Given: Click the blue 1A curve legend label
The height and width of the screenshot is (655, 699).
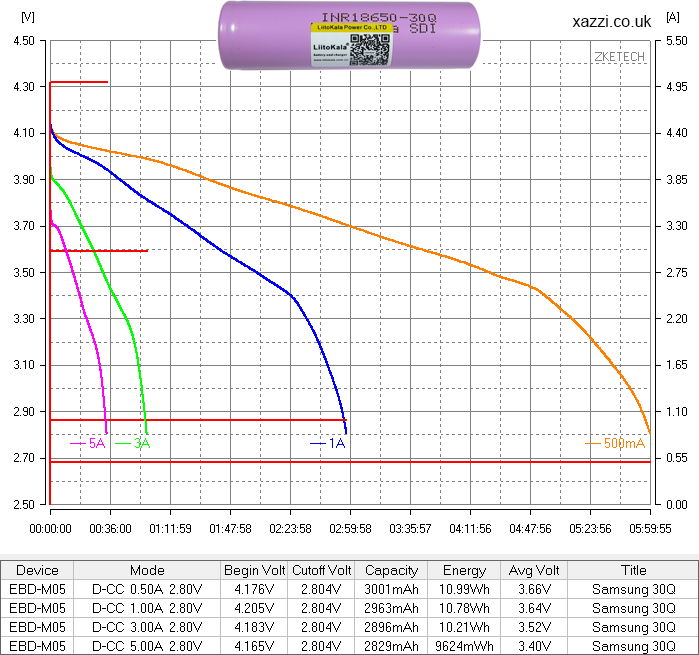Looking at the screenshot, I should (x=328, y=443).
